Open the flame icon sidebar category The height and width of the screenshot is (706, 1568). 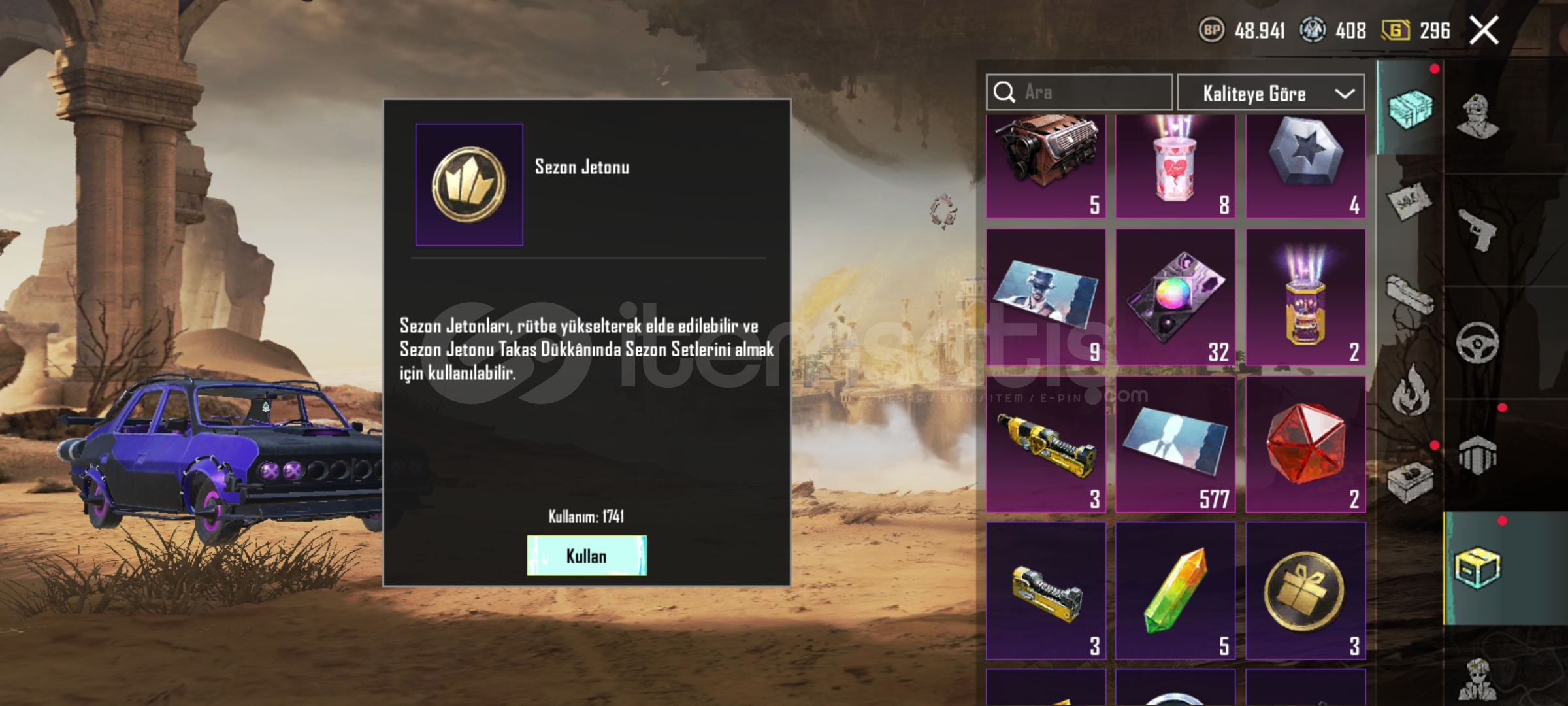[x=1411, y=390]
